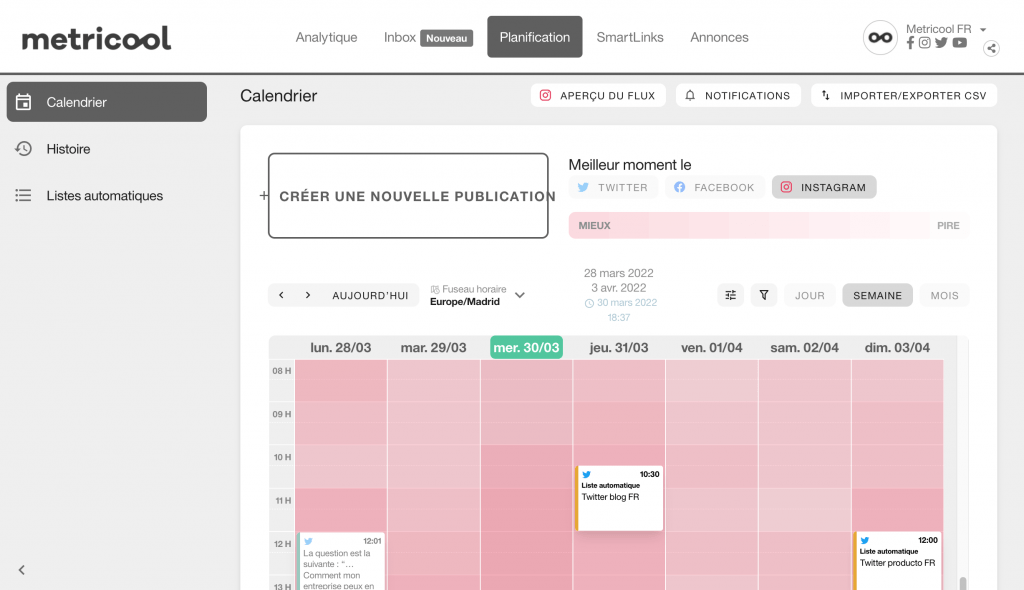Image resolution: width=1024 pixels, height=590 pixels.
Task: Select the highlighted mer. 30/03 header
Action: pyautogui.click(x=526, y=348)
